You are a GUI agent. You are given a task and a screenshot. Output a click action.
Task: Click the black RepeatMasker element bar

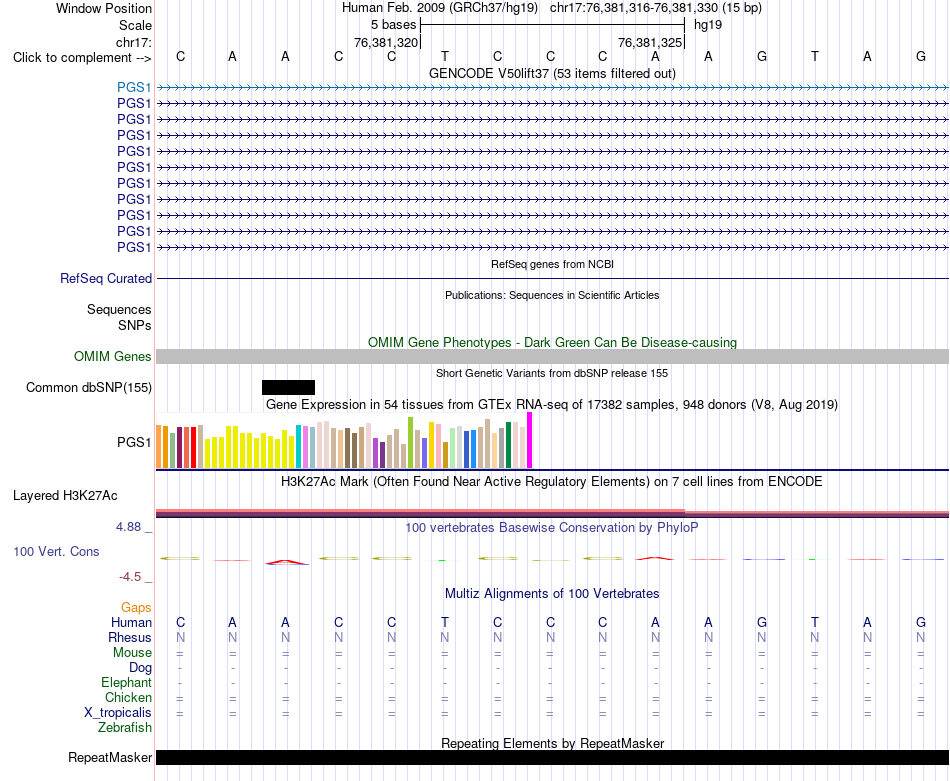[552, 757]
